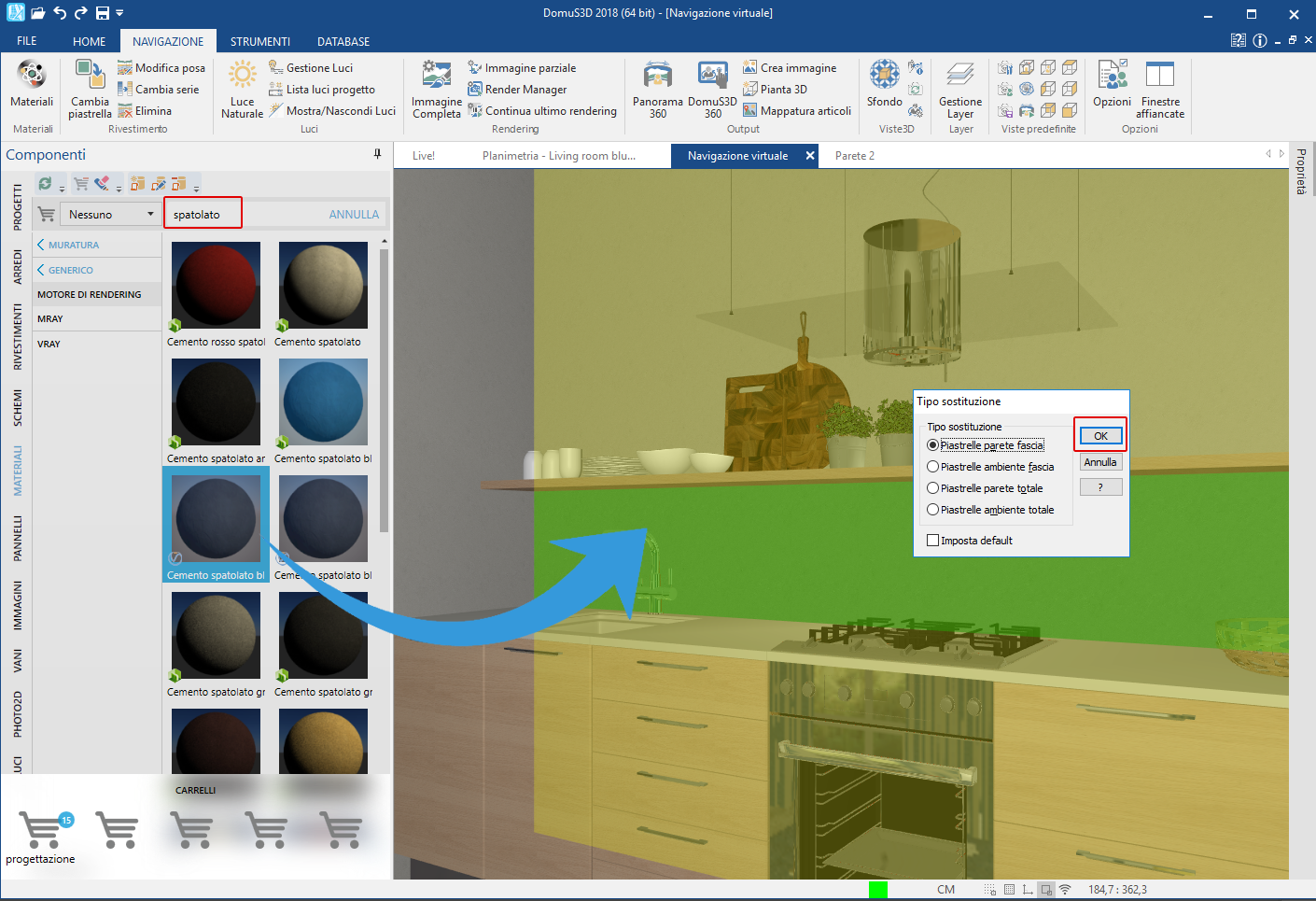The height and width of the screenshot is (901, 1316).
Task: Expand Proprietà side panel
Action: (x=1301, y=172)
